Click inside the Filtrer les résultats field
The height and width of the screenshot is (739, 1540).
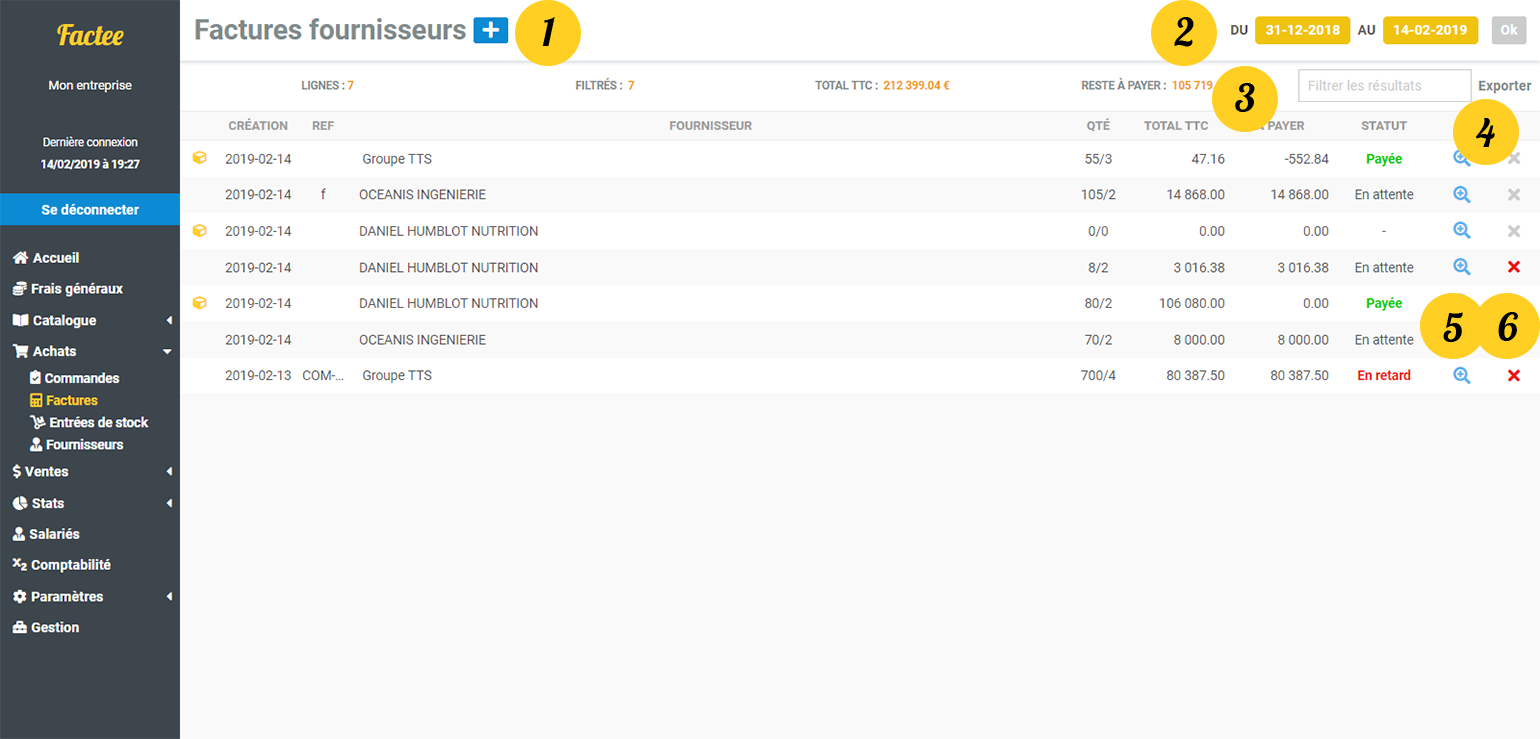pos(1385,85)
